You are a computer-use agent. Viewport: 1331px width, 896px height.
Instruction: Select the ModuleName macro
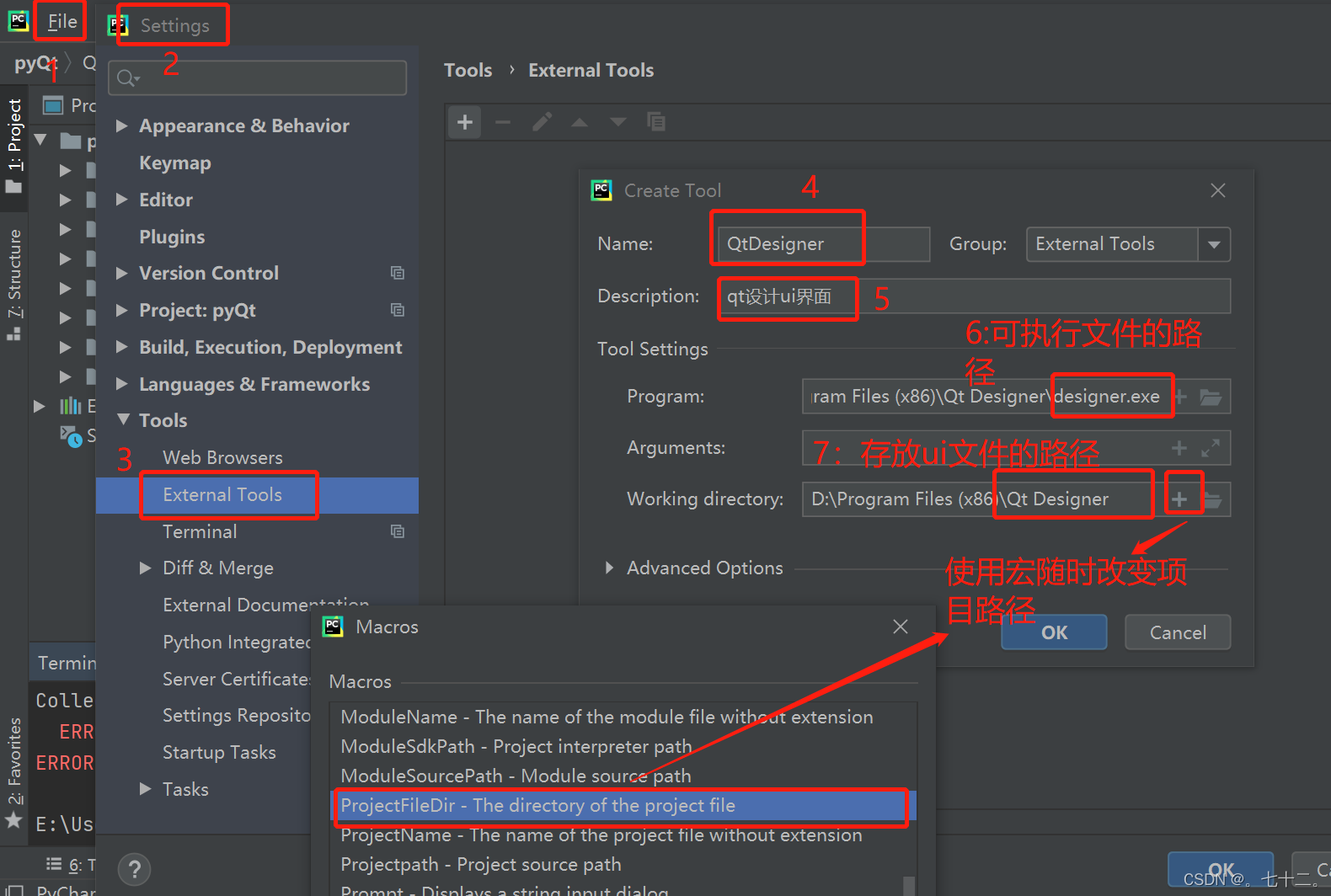pyautogui.click(x=622, y=717)
